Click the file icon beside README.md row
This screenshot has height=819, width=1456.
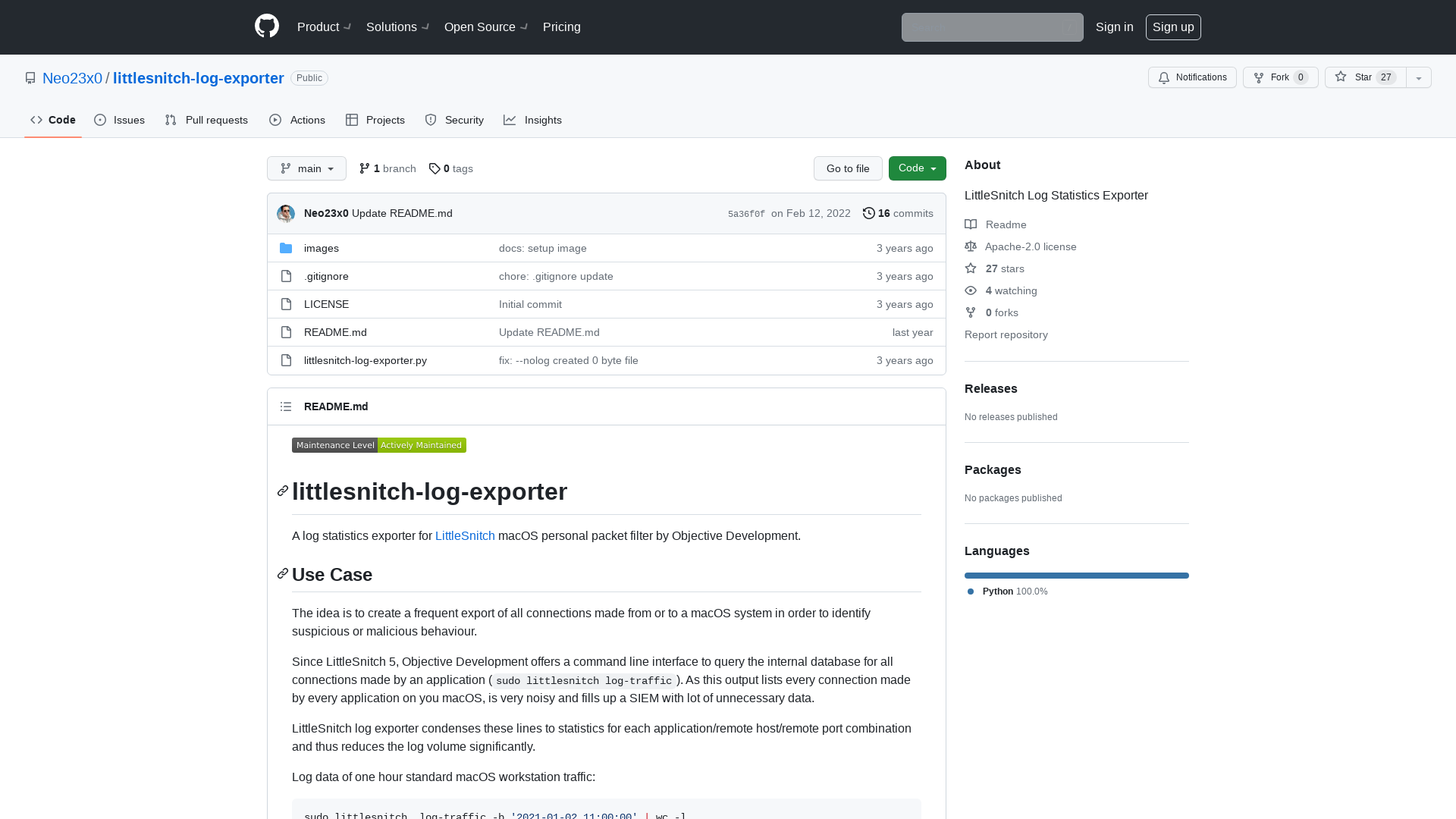[286, 332]
